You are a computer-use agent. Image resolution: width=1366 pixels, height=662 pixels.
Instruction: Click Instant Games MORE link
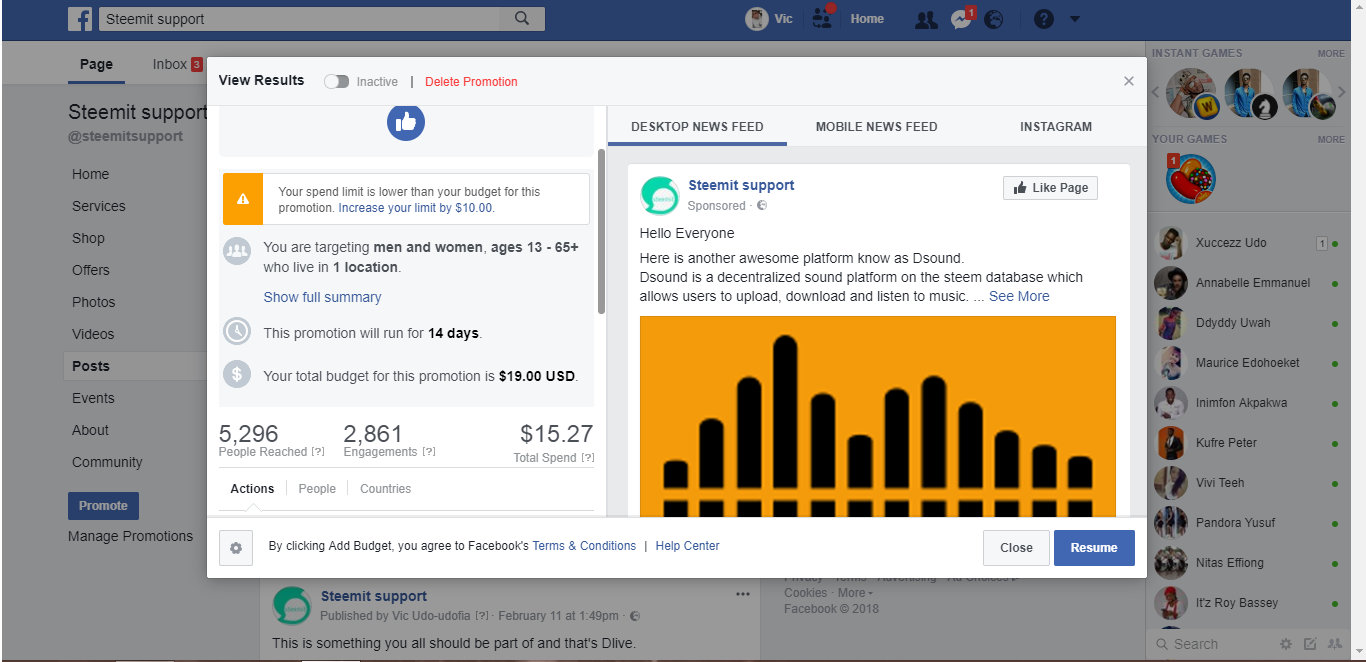tap(1331, 54)
